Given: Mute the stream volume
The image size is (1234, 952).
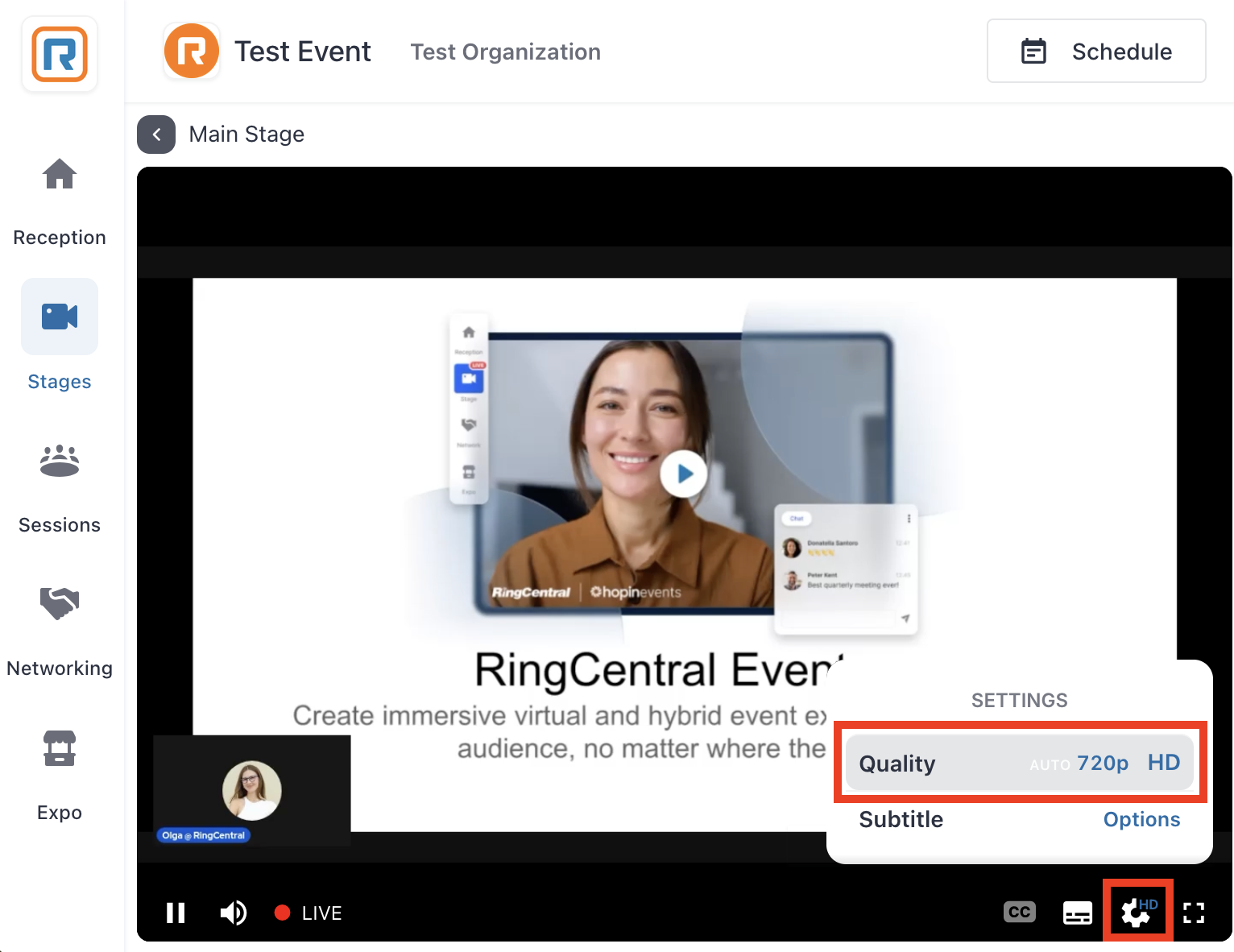Looking at the screenshot, I should [x=234, y=913].
